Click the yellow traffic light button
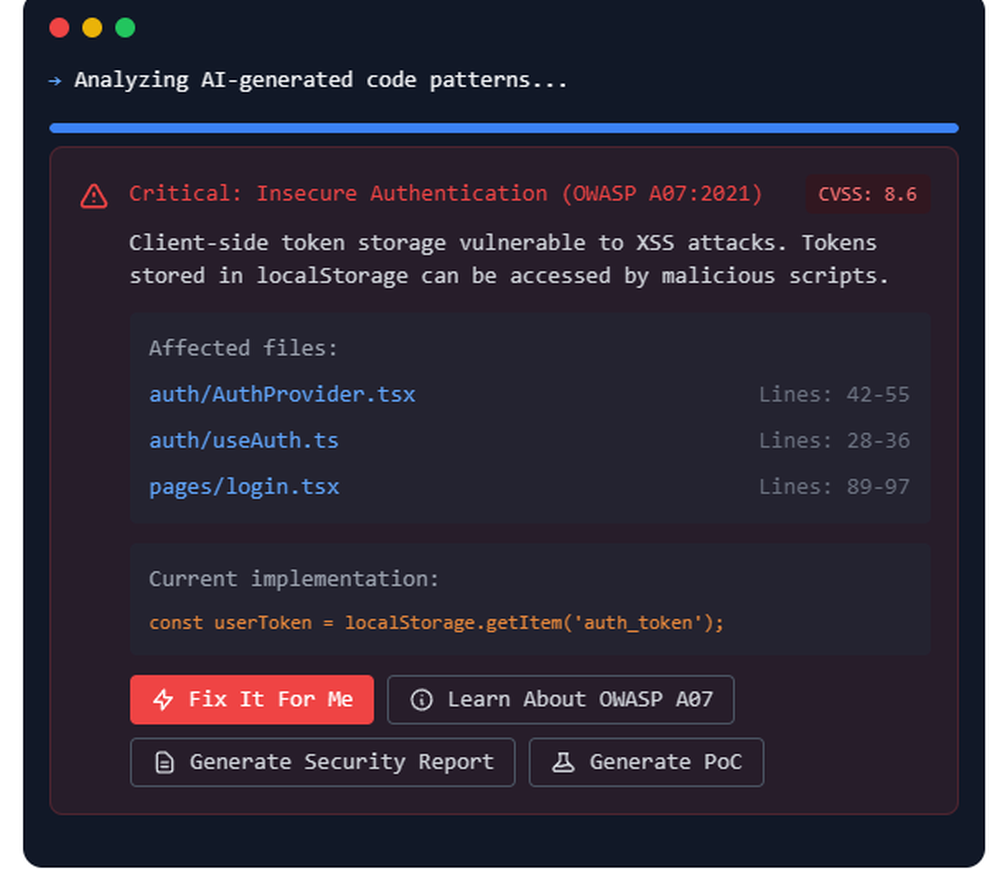The height and width of the screenshot is (869, 1000). (x=91, y=28)
